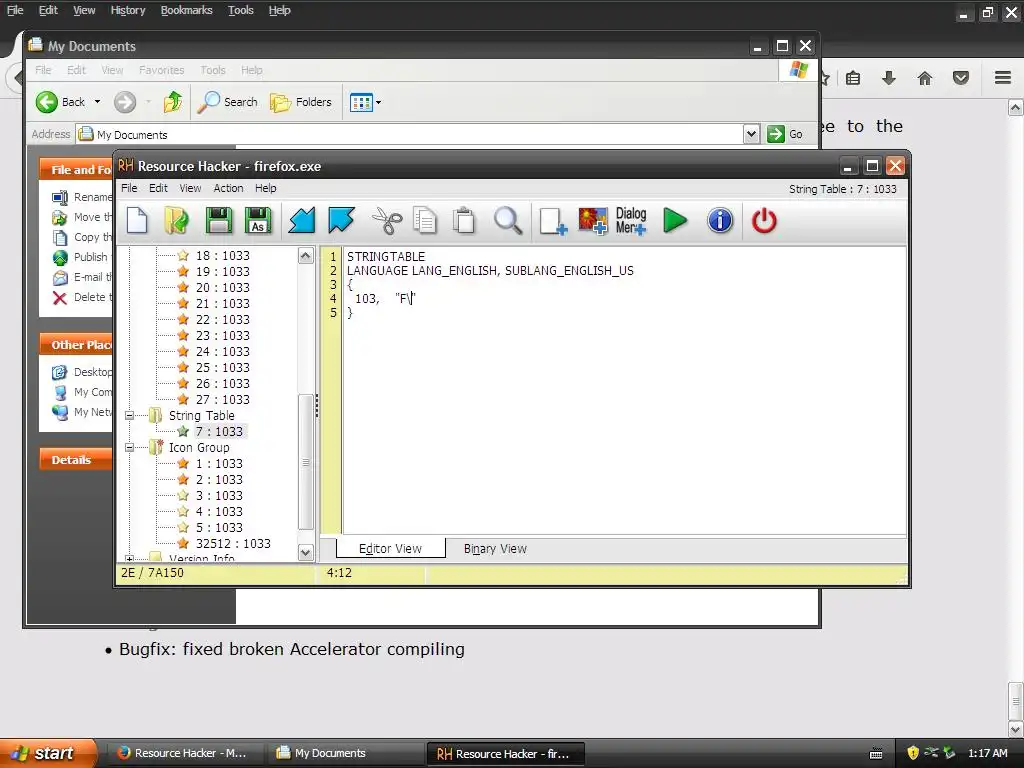Viewport: 1024px width, 768px height.
Task: Click the Firefox bookmarks list icon
Action: pyautogui.click(x=853, y=78)
